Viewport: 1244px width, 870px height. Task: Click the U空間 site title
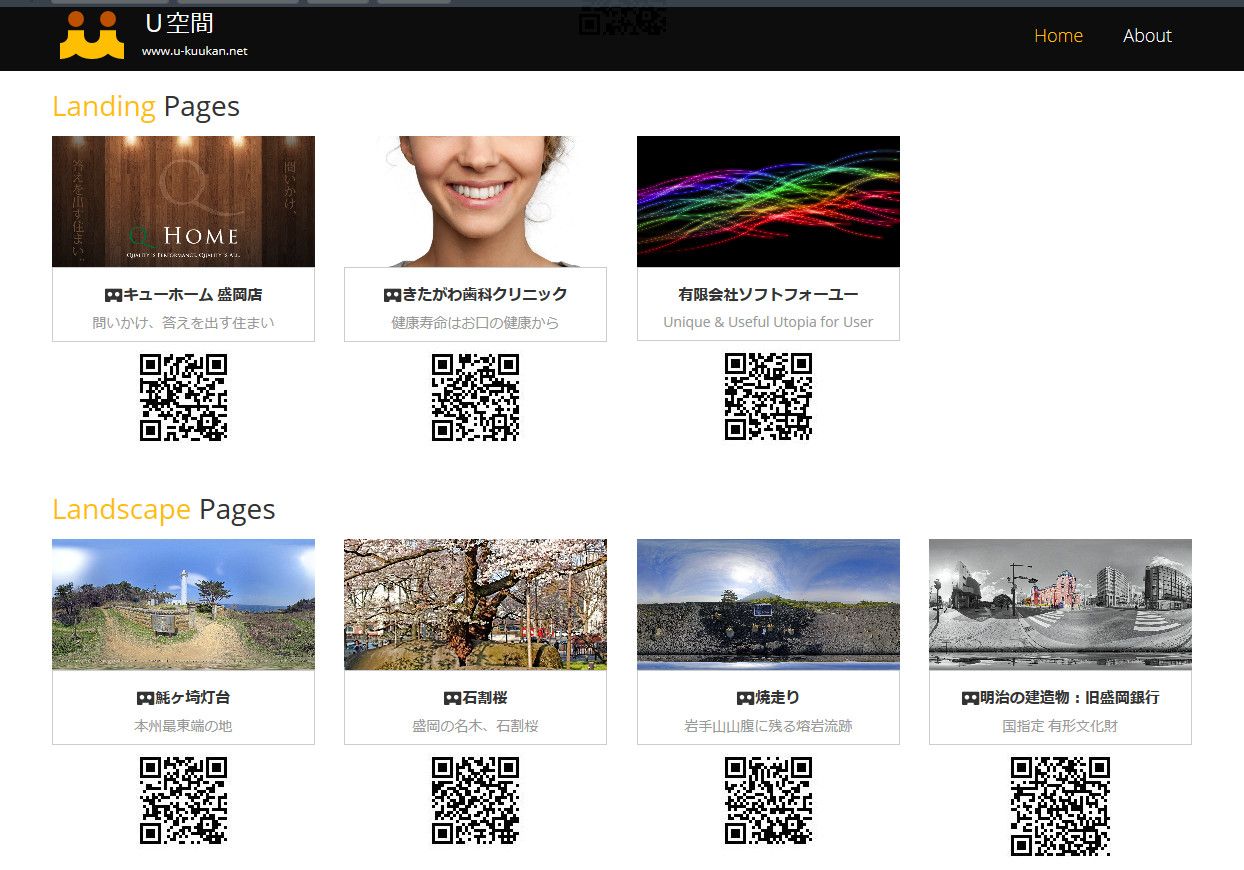coord(179,23)
